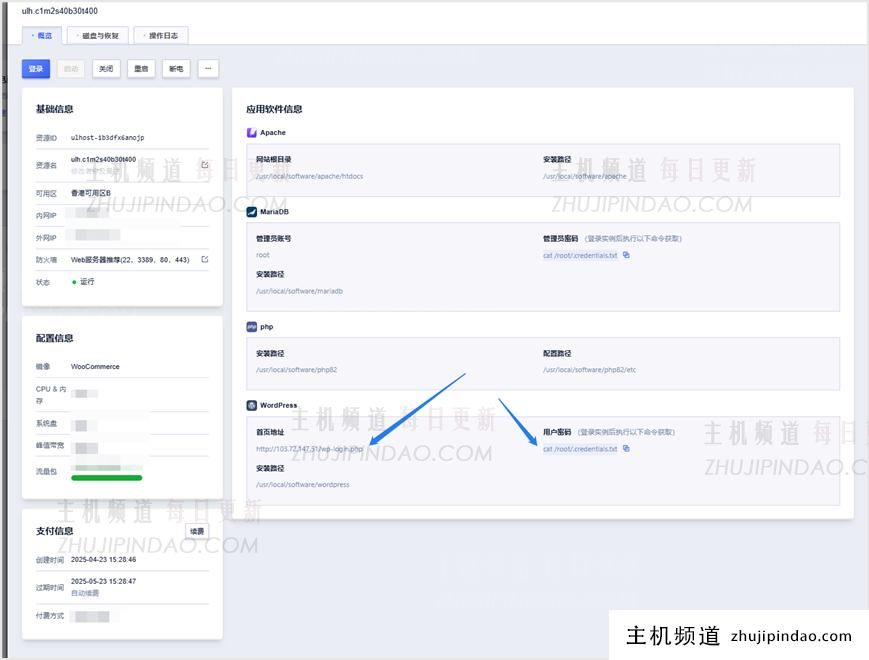Click the Apache htdocs path text
869x660 pixels.
tap(309, 176)
